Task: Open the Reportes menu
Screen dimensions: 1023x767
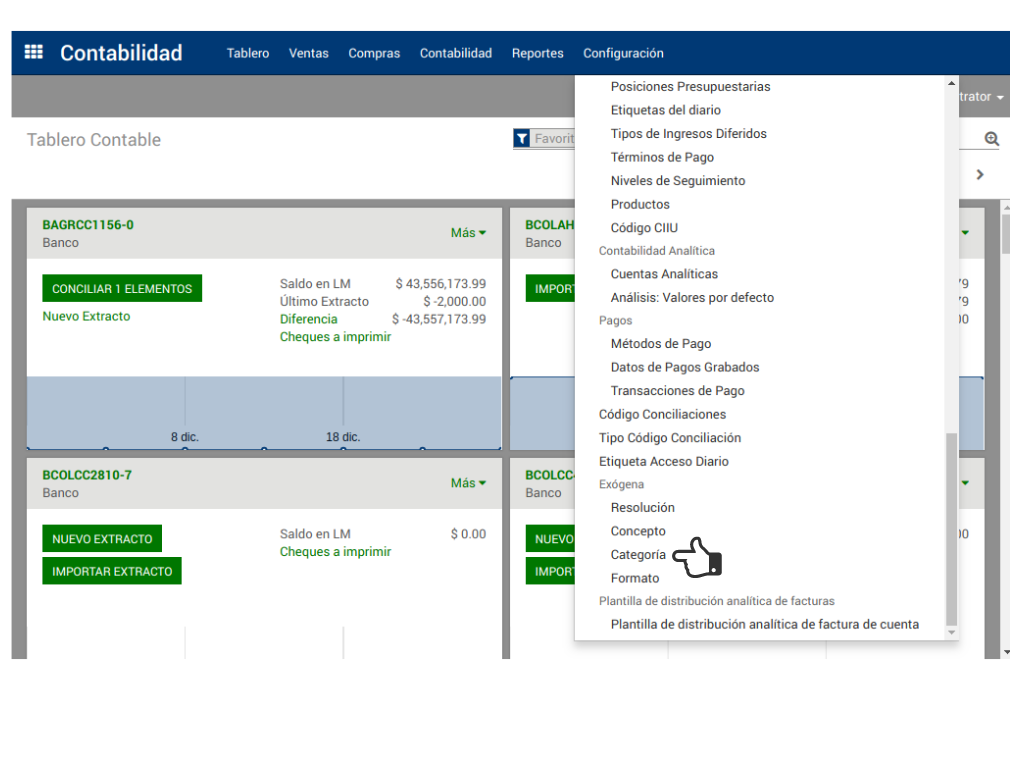Action: [537, 53]
